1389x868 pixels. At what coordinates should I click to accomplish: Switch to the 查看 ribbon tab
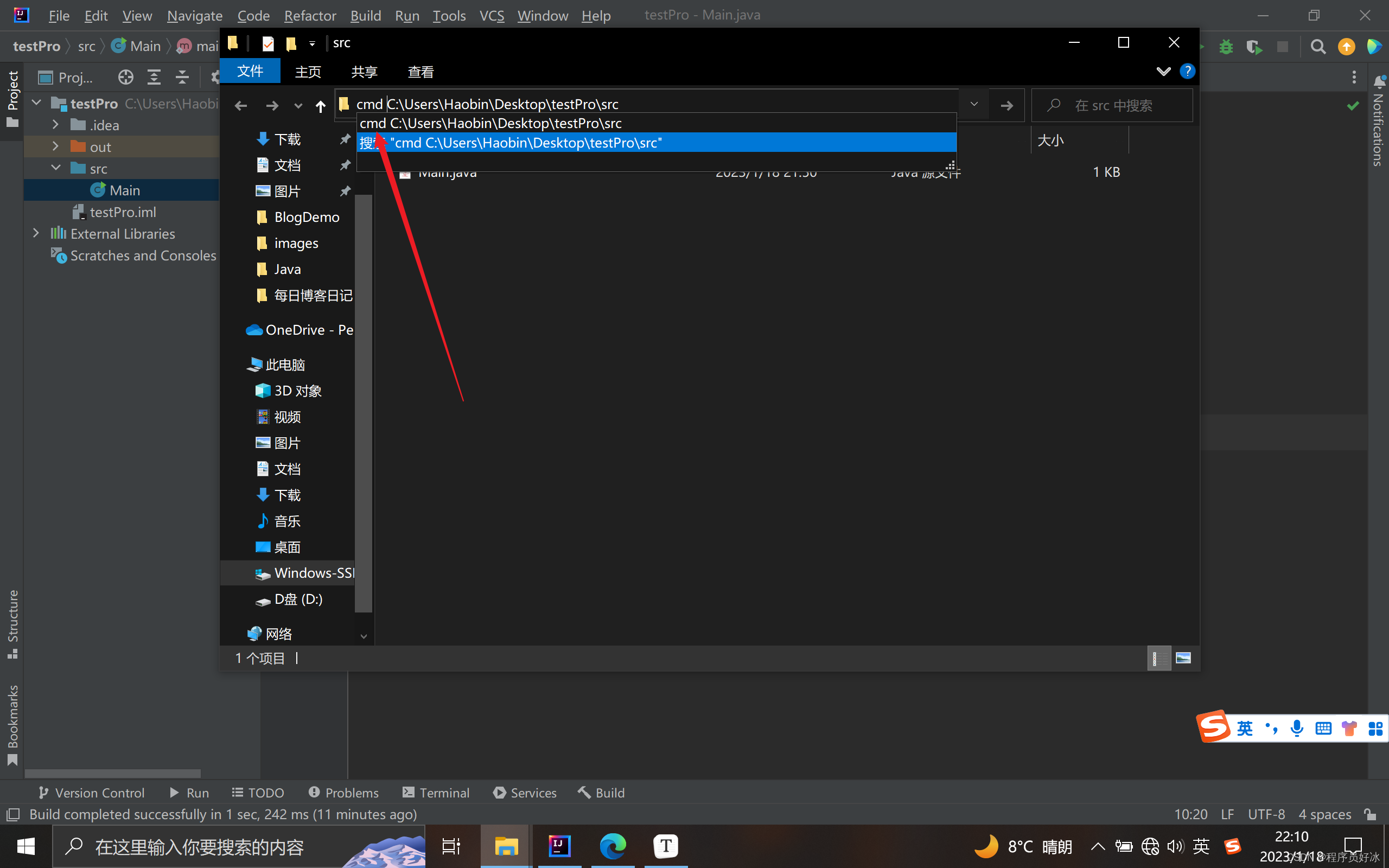point(420,72)
